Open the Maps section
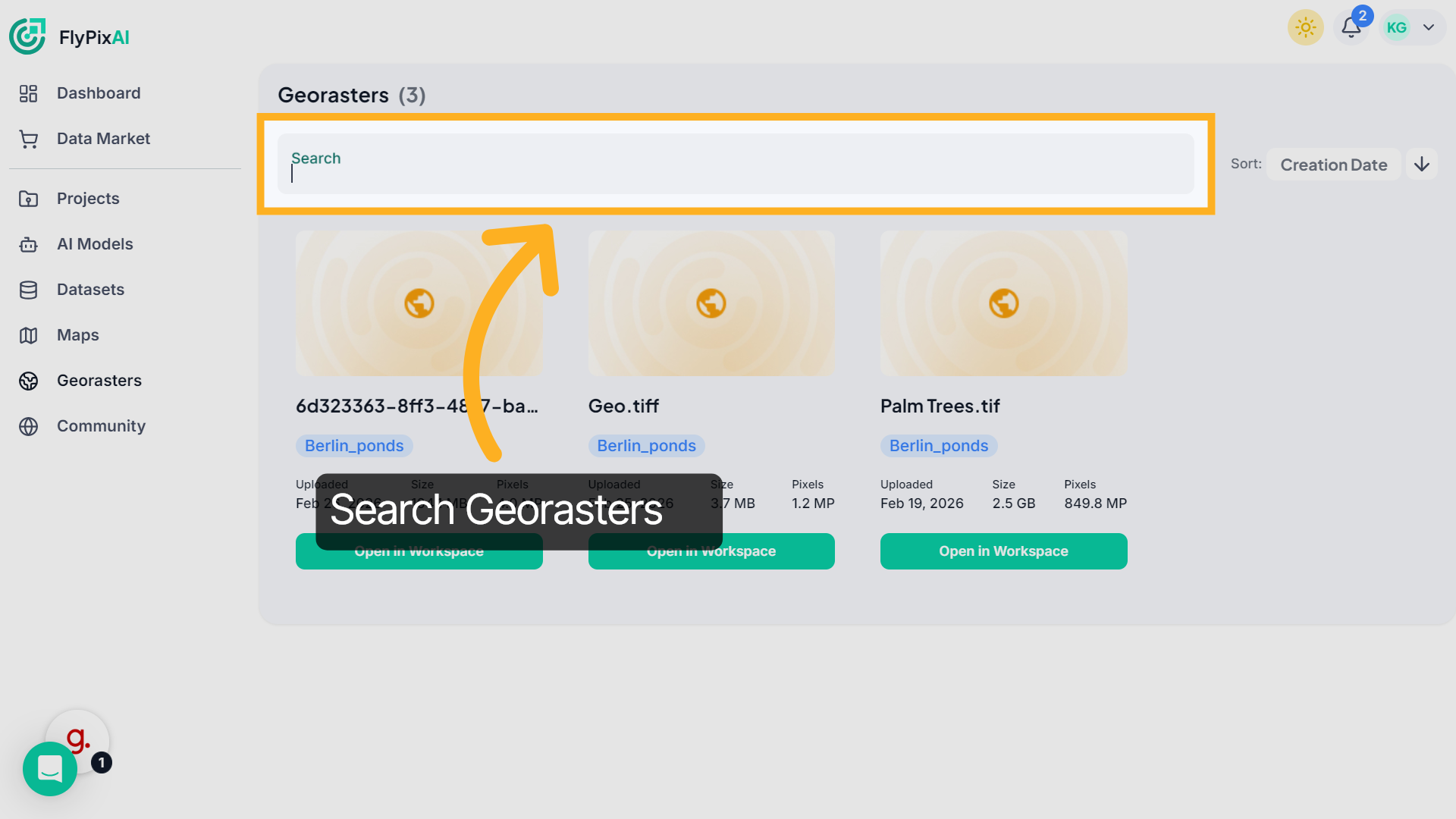Image resolution: width=1456 pixels, height=819 pixels. pos(77,335)
